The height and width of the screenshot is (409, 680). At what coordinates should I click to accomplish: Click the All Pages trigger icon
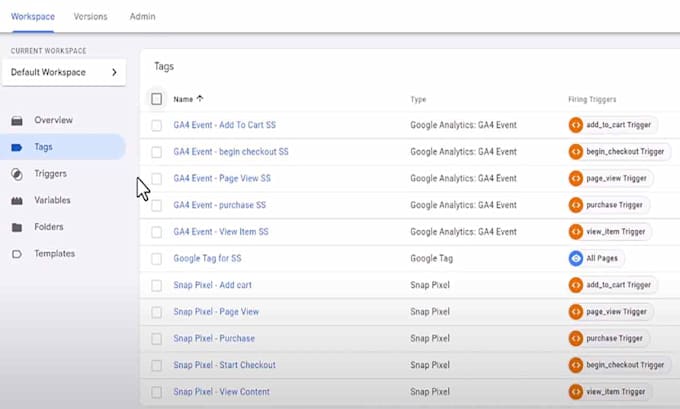coord(575,258)
